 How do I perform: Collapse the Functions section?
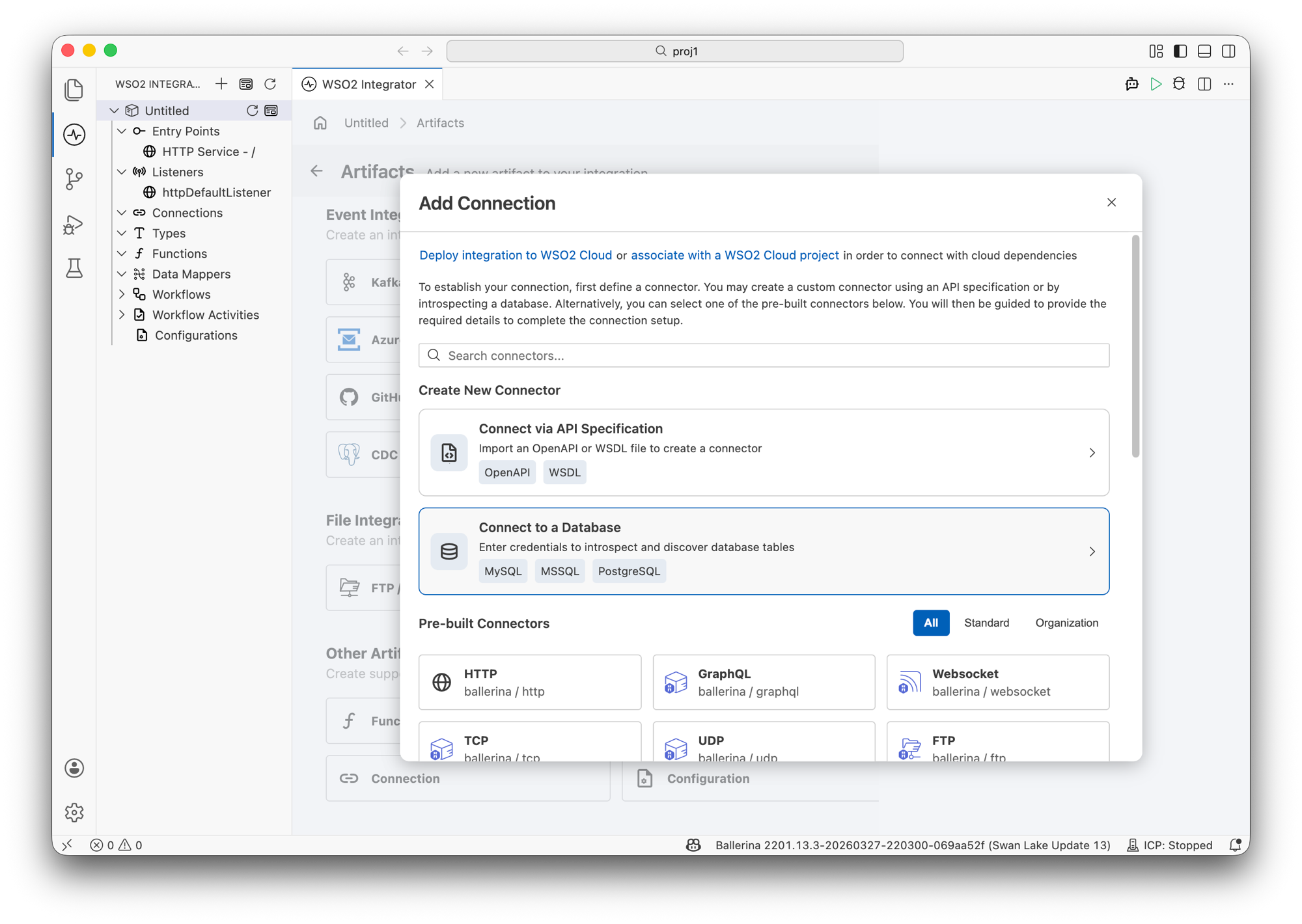pyautogui.click(x=122, y=254)
